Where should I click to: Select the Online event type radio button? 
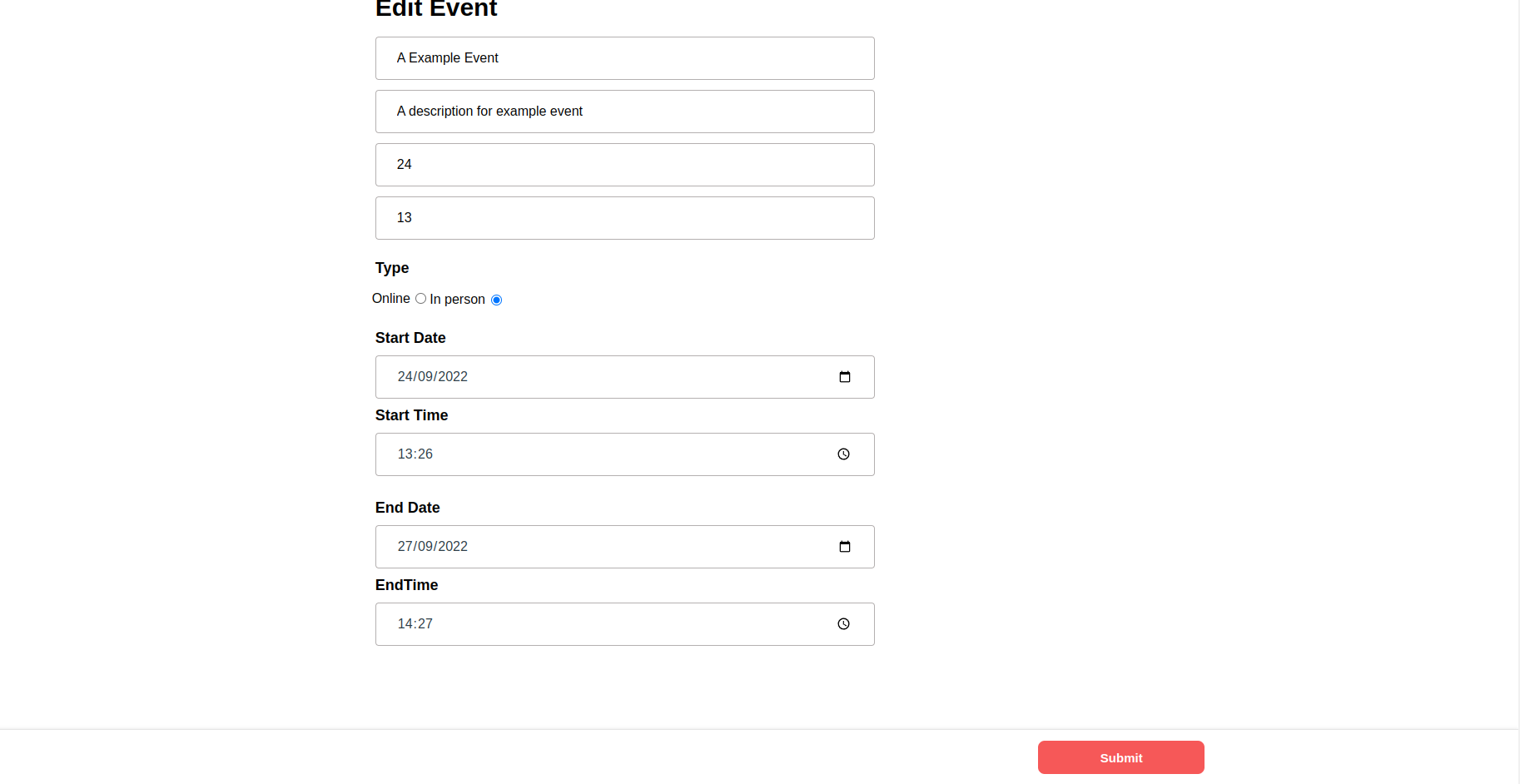(420, 298)
